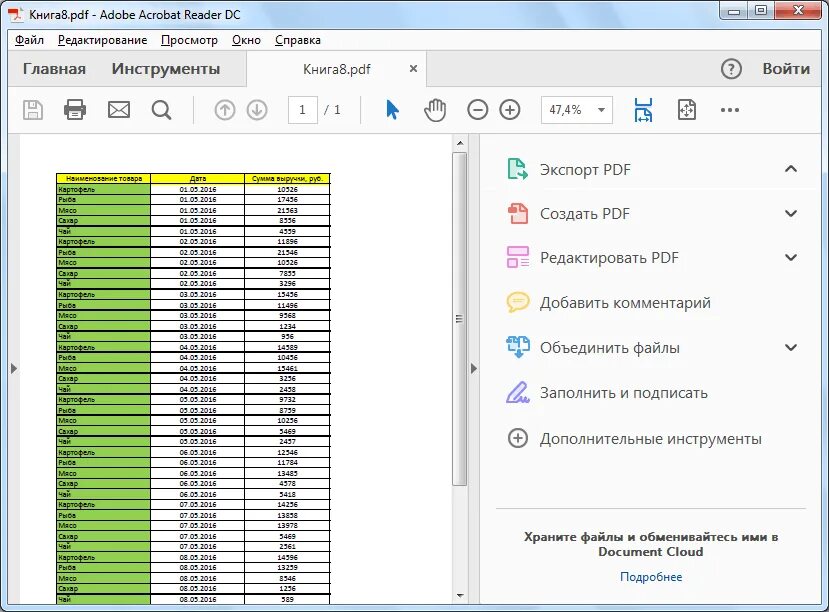Send file by email envelope icon
The width and height of the screenshot is (829, 612).
(118, 110)
